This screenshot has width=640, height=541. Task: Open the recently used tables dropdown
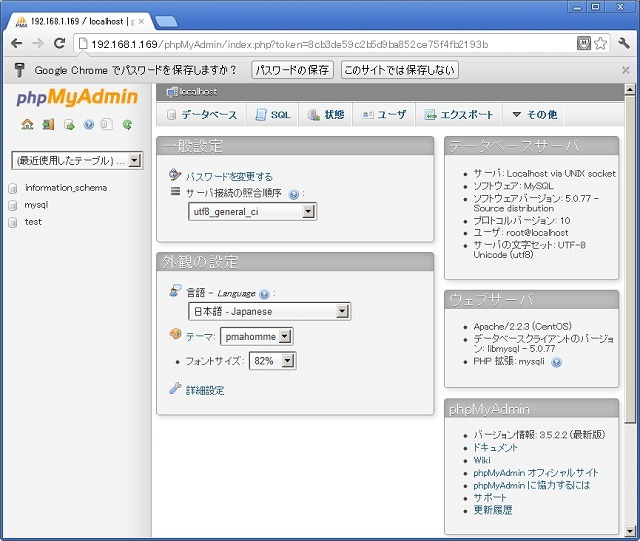point(77,160)
